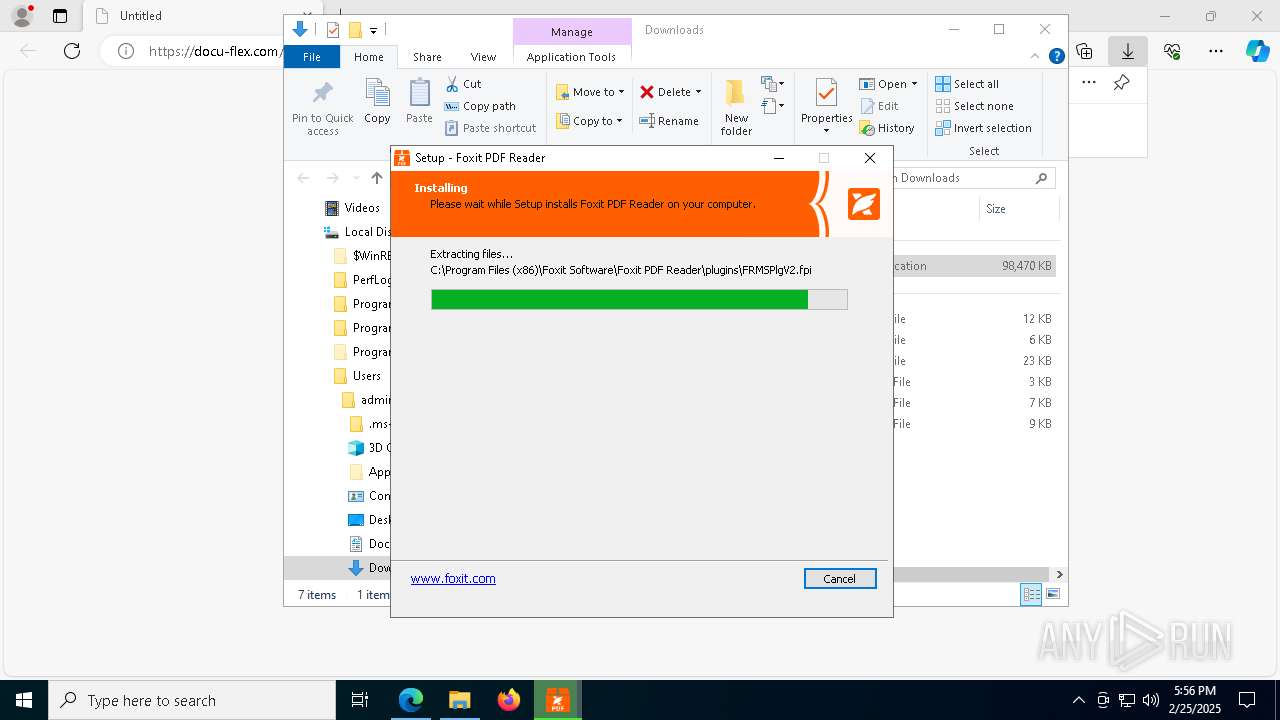The image size is (1280, 720).
Task: Switch to the View ribbon tab
Action: 483,57
